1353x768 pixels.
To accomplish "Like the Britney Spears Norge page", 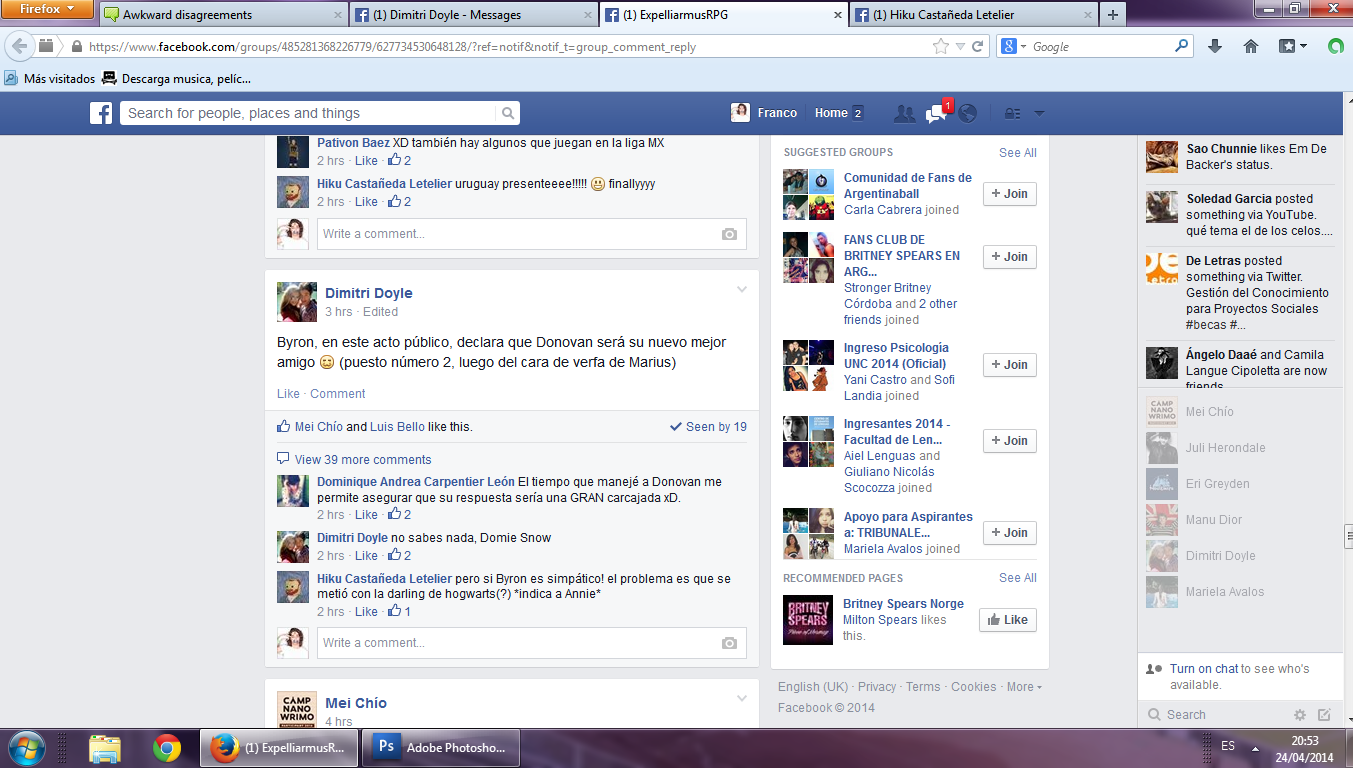I will pyautogui.click(x=1008, y=620).
